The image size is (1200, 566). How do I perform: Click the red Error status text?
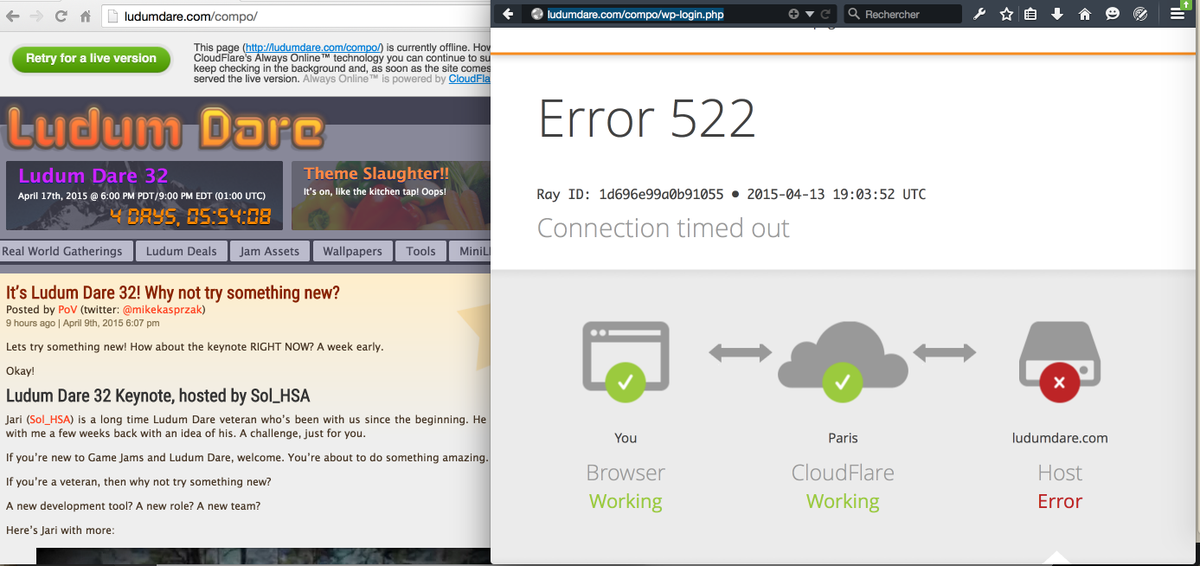click(1060, 501)
